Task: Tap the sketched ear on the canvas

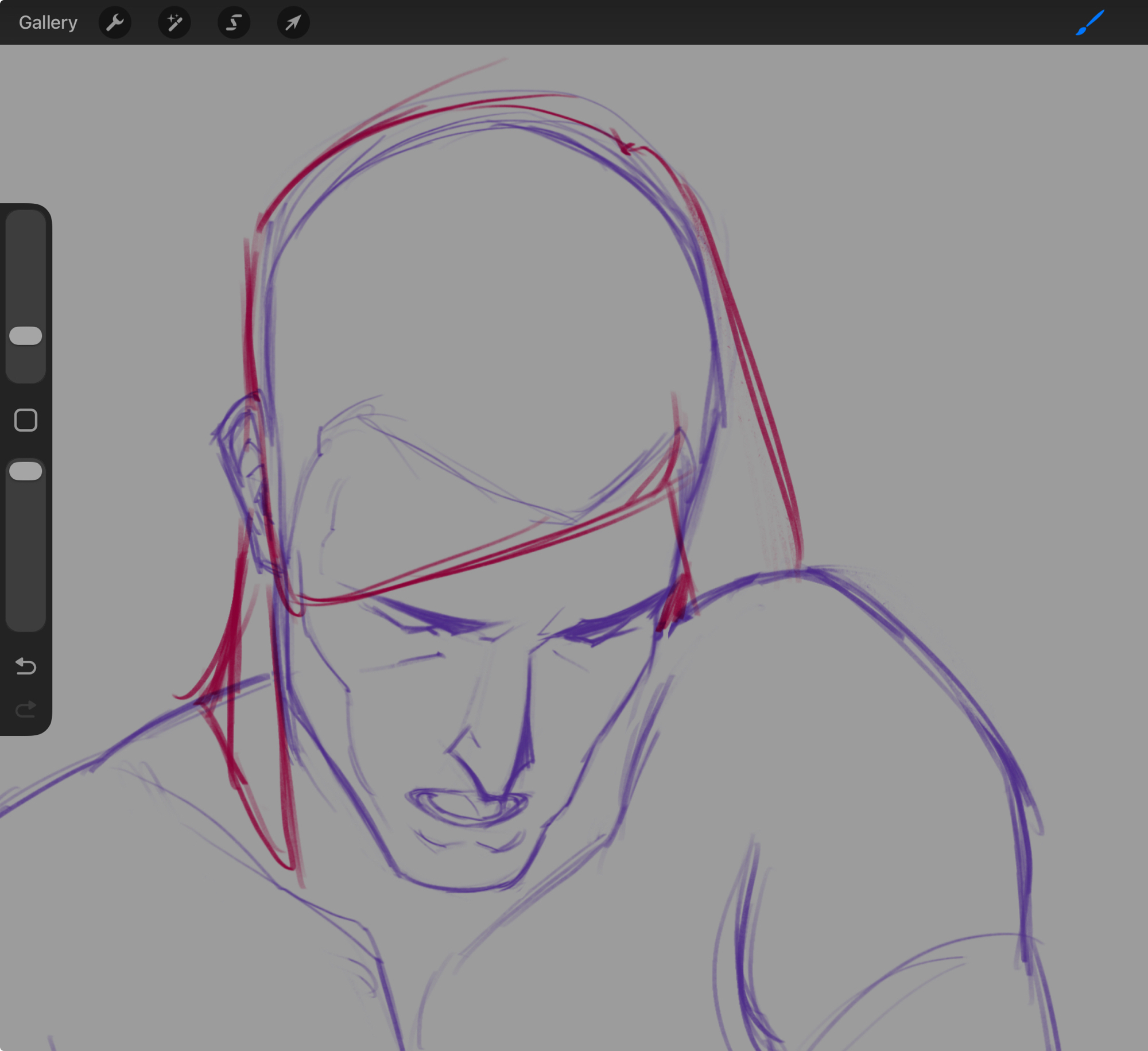Action: point(238,459)
